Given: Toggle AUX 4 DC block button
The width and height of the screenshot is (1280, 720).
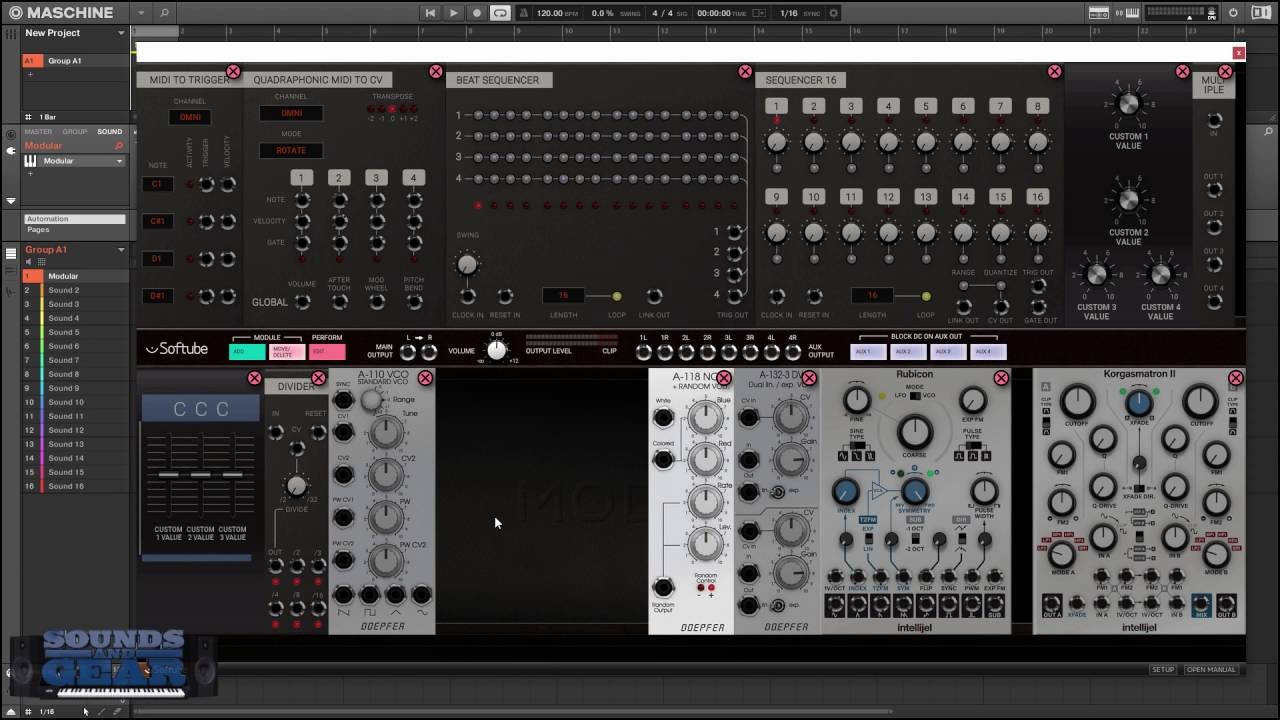Looking at the screenshot, I should [987, 352].
